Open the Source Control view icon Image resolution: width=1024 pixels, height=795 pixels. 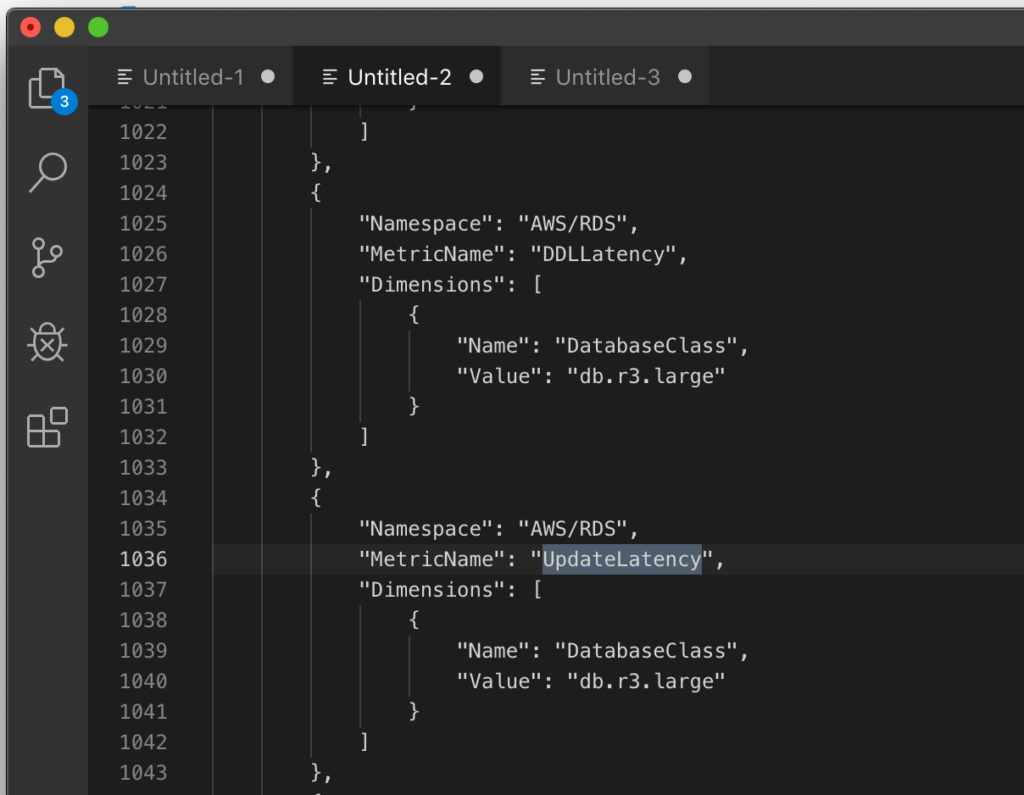[x=46, y=257]
